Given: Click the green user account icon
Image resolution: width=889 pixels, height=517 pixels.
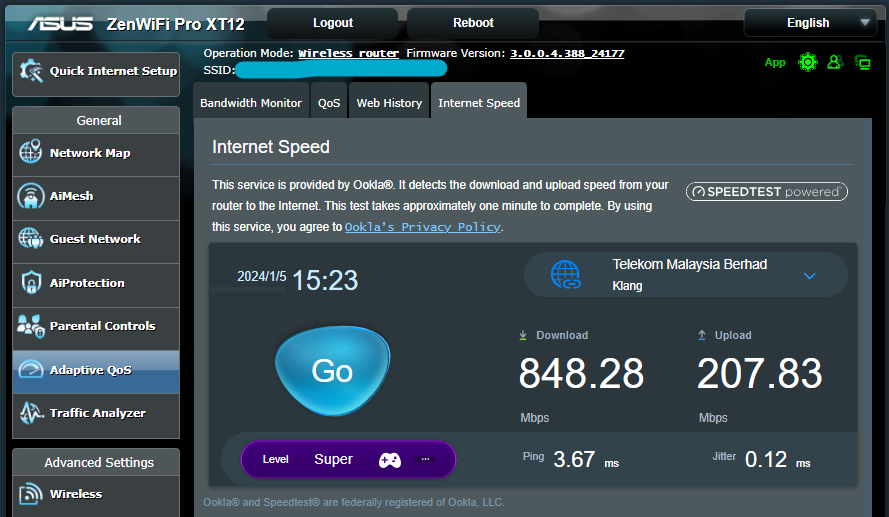Looking at the screenshot, I should [835, 62].
